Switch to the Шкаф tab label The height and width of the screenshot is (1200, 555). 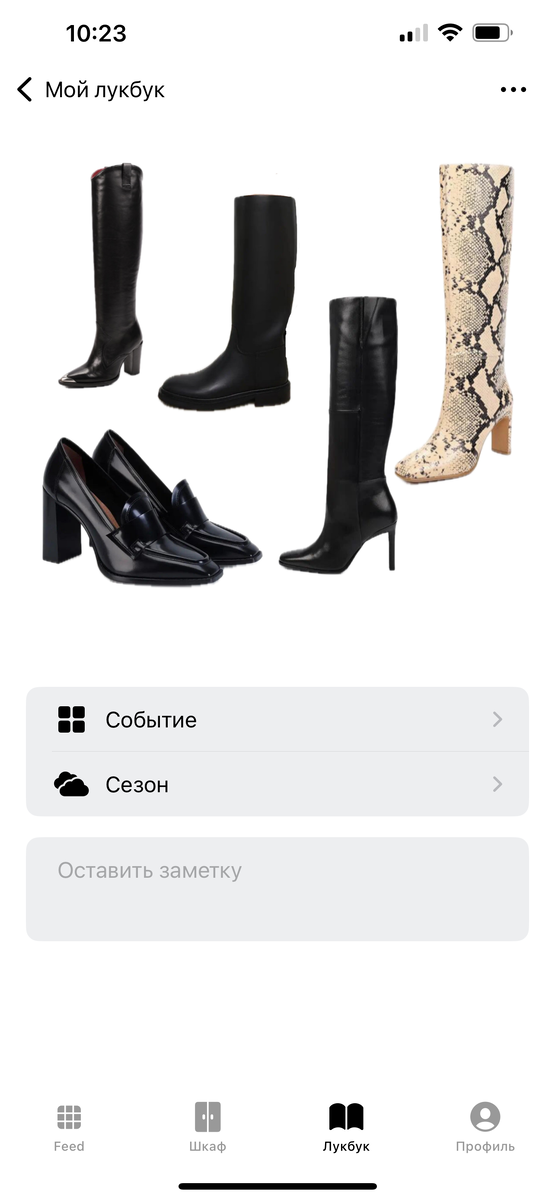tap(207, 1147)
